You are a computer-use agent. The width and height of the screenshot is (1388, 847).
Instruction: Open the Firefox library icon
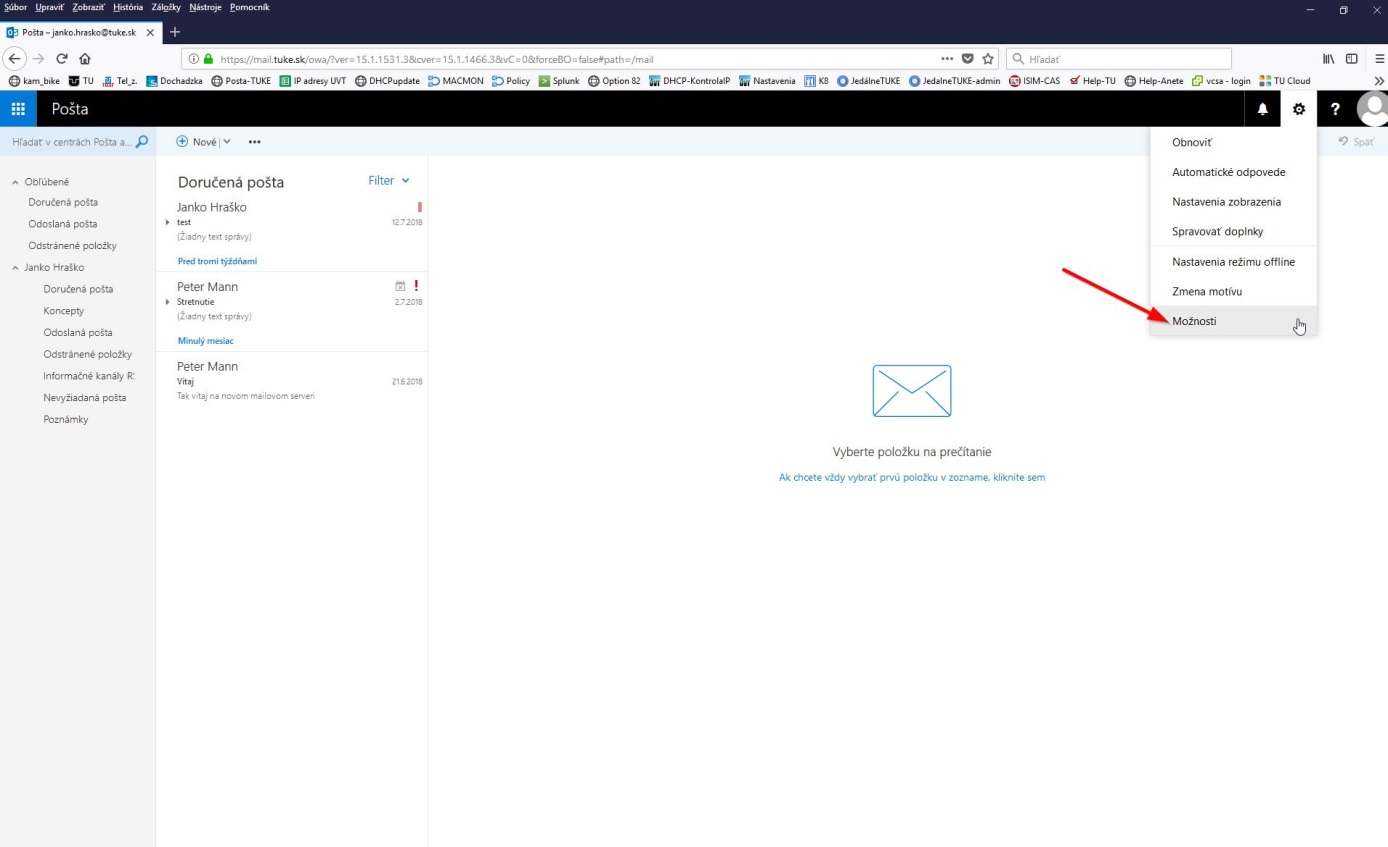click(x=1330, y=58)
